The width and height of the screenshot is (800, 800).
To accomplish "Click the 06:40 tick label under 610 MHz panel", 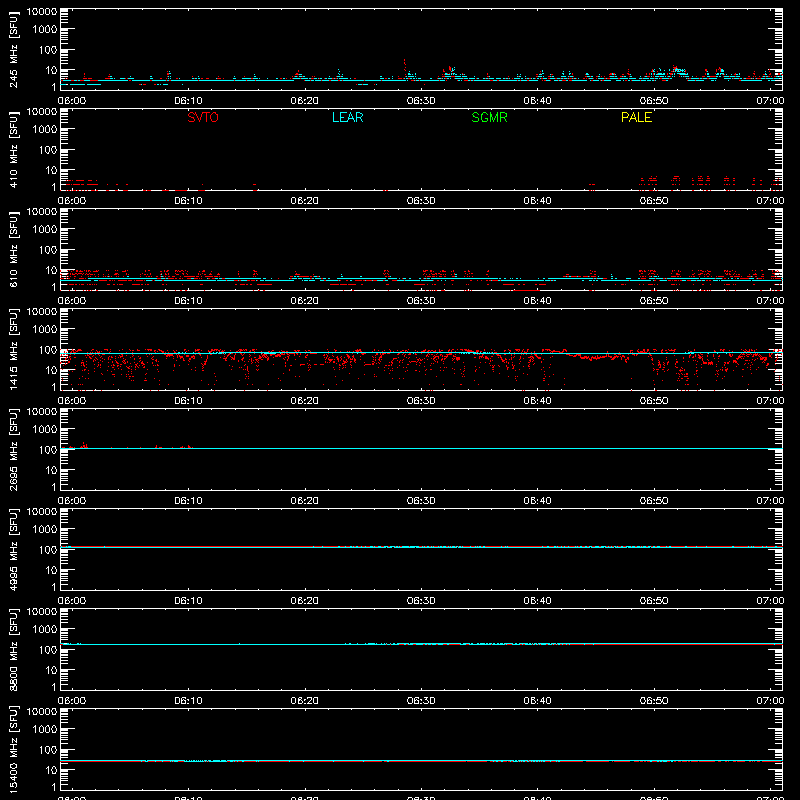I will coord(537,301).
